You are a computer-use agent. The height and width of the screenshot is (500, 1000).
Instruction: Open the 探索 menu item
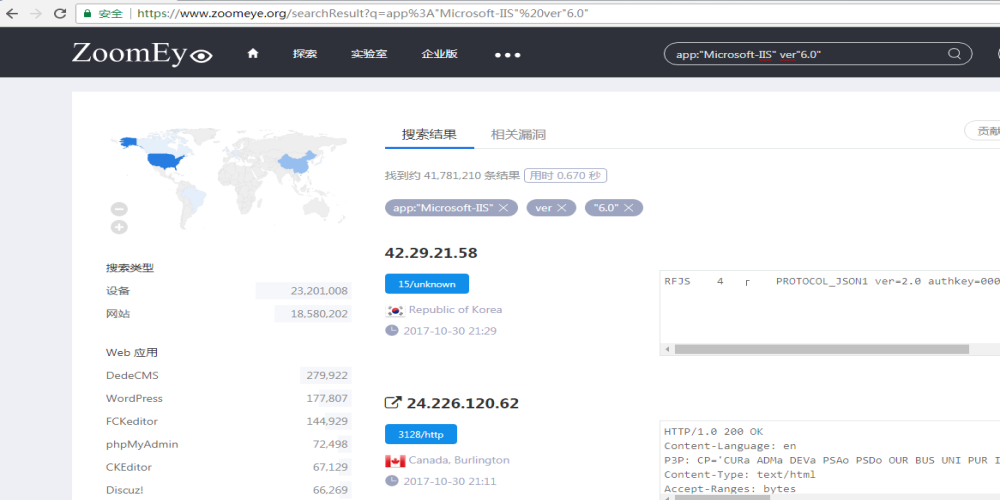(305, 54)
